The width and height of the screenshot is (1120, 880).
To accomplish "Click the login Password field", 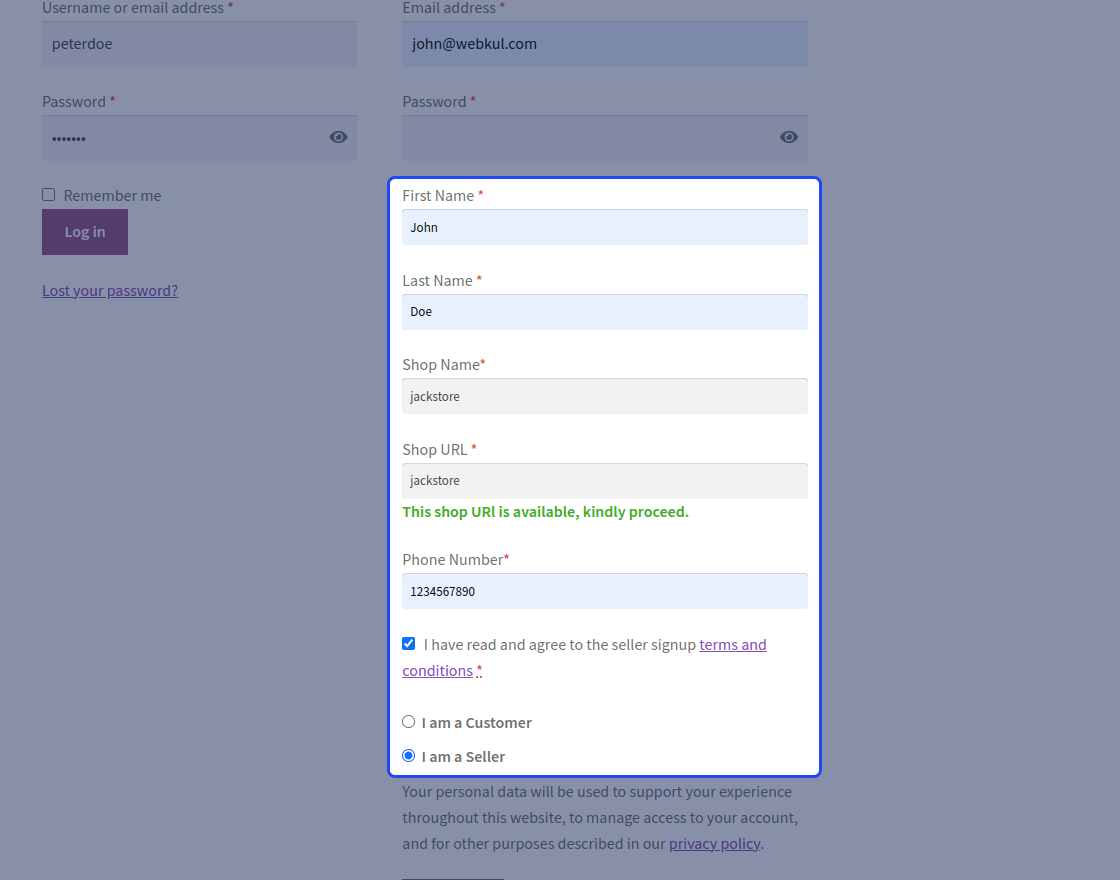I will 180,137.
